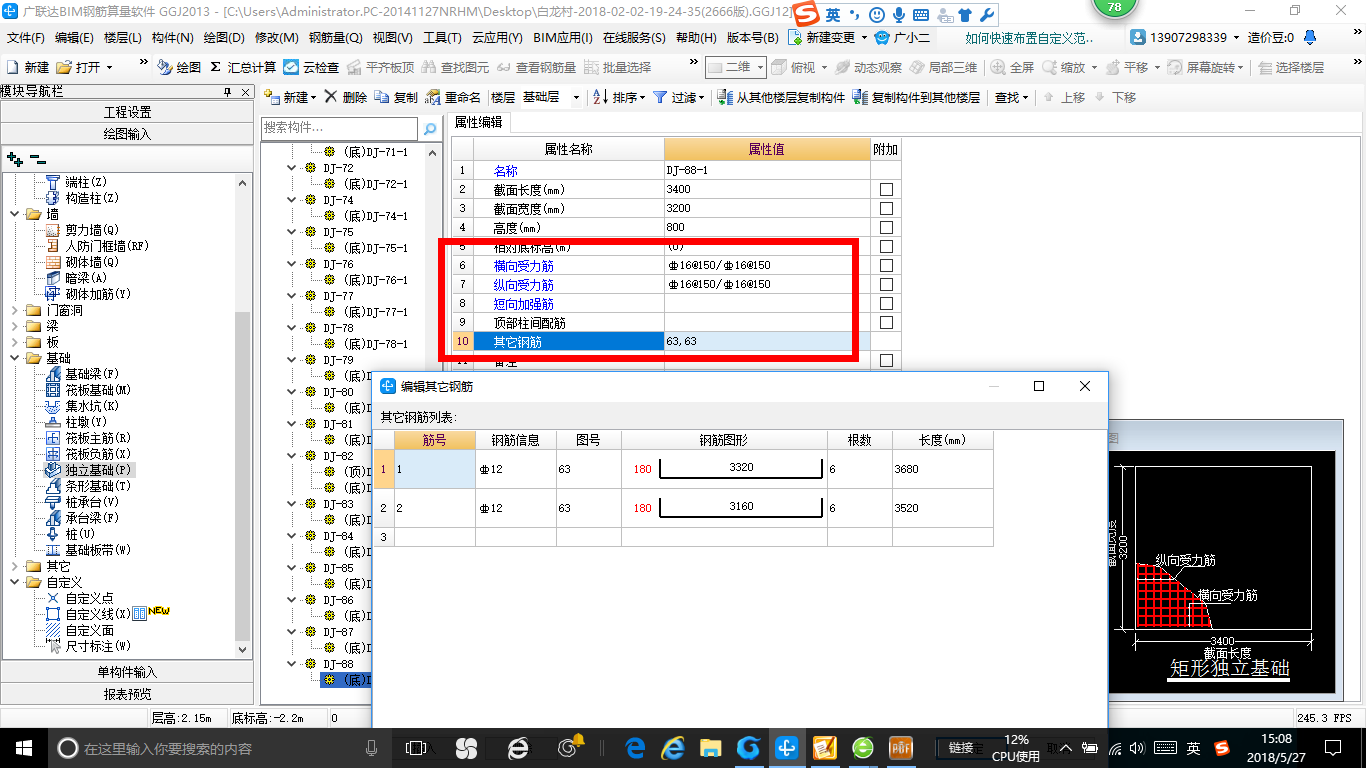The image size is (1366, 768).
Task: Toggle 附加 checkbox for 截面长度 row
Action: [886, 189]
